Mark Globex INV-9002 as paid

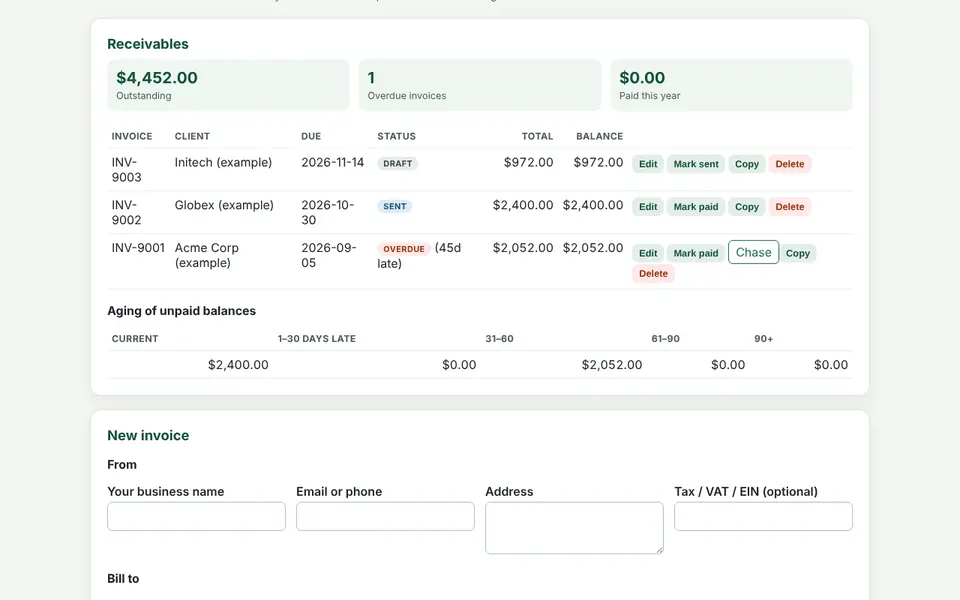696,207
